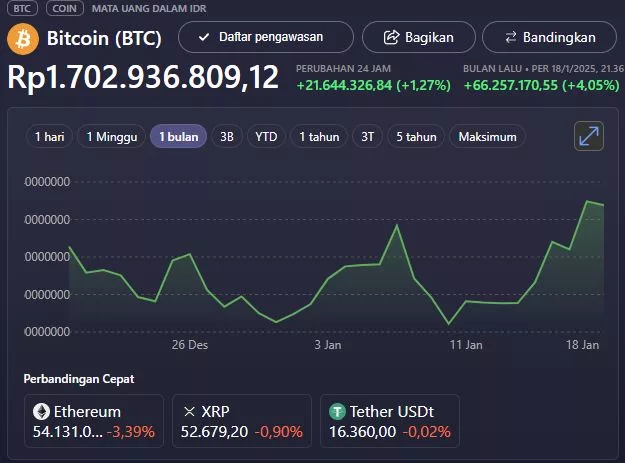Select the 5 tahun time range
The width and height of the screenshot is (625, 463).
[416, 137]
